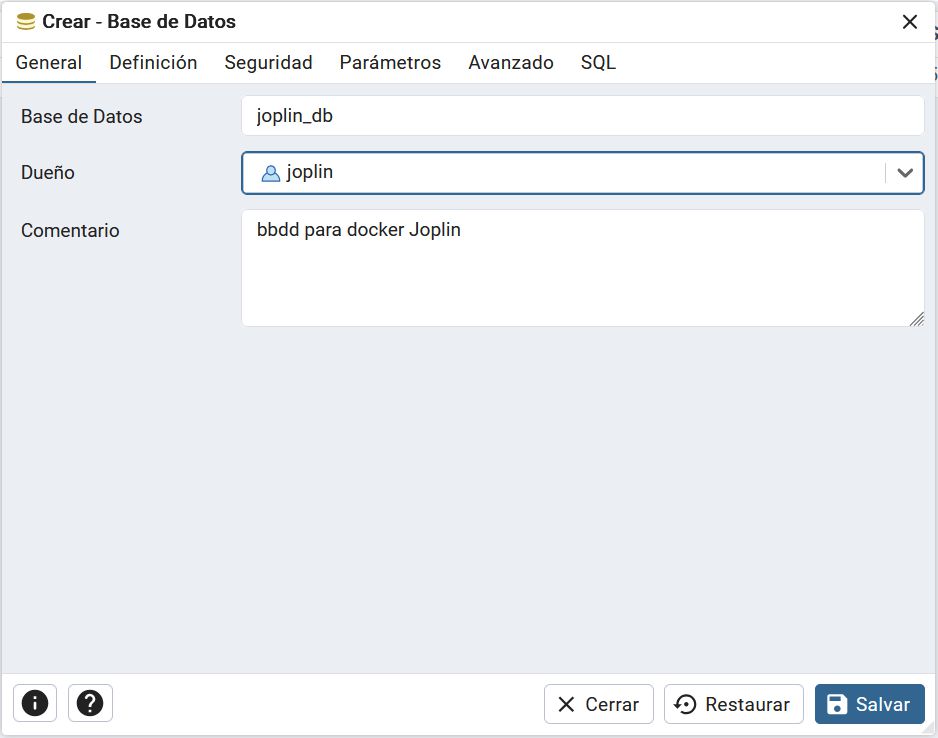
Task: Click the user icon beside joplin owner
Action: (270, 173)
